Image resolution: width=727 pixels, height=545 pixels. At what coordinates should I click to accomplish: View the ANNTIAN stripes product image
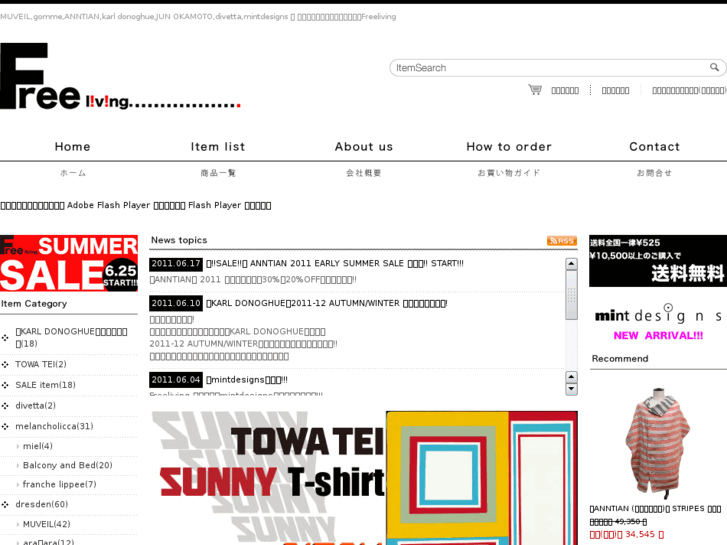657,442
